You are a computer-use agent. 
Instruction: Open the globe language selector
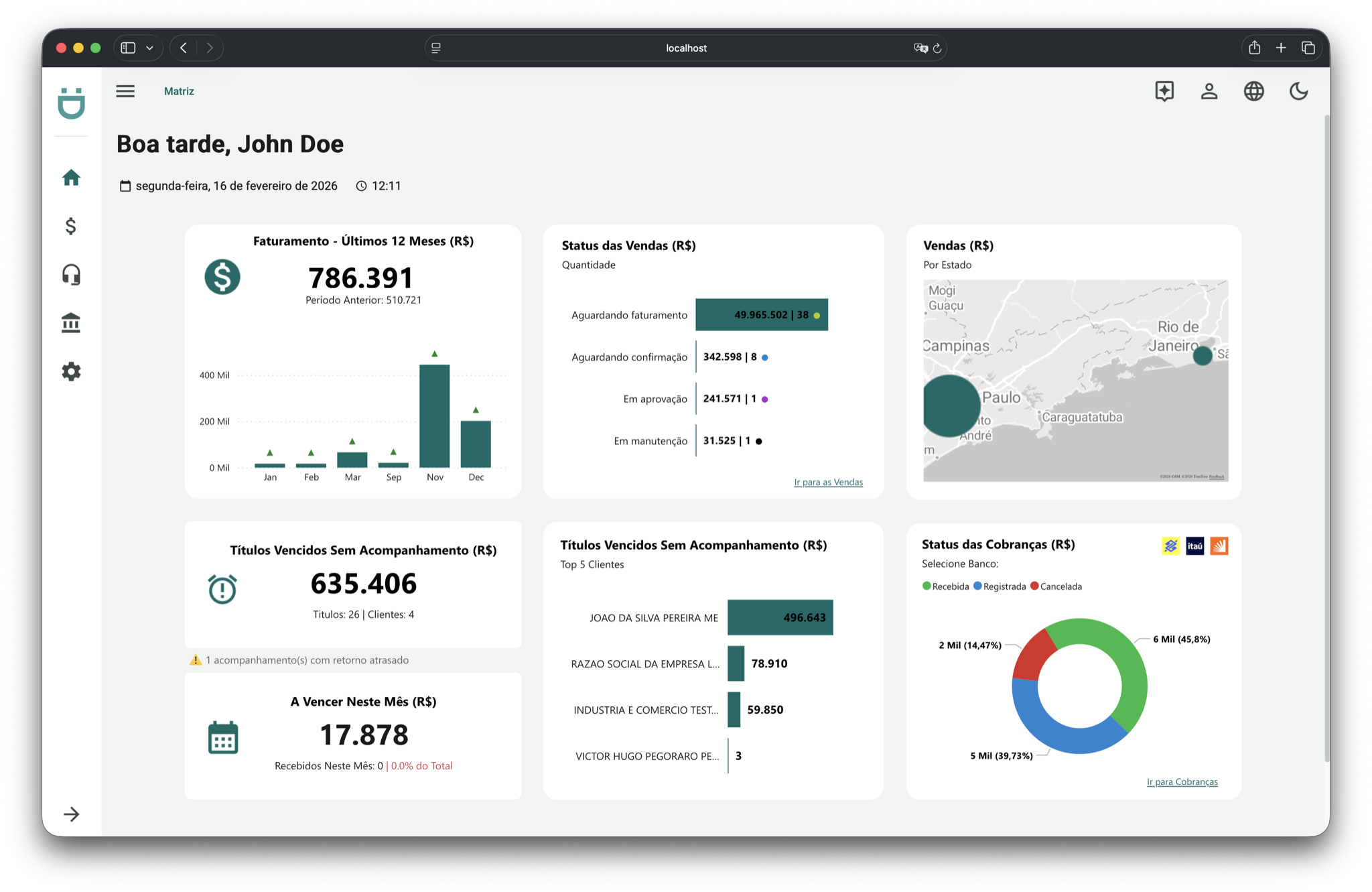coord(1253,91)
